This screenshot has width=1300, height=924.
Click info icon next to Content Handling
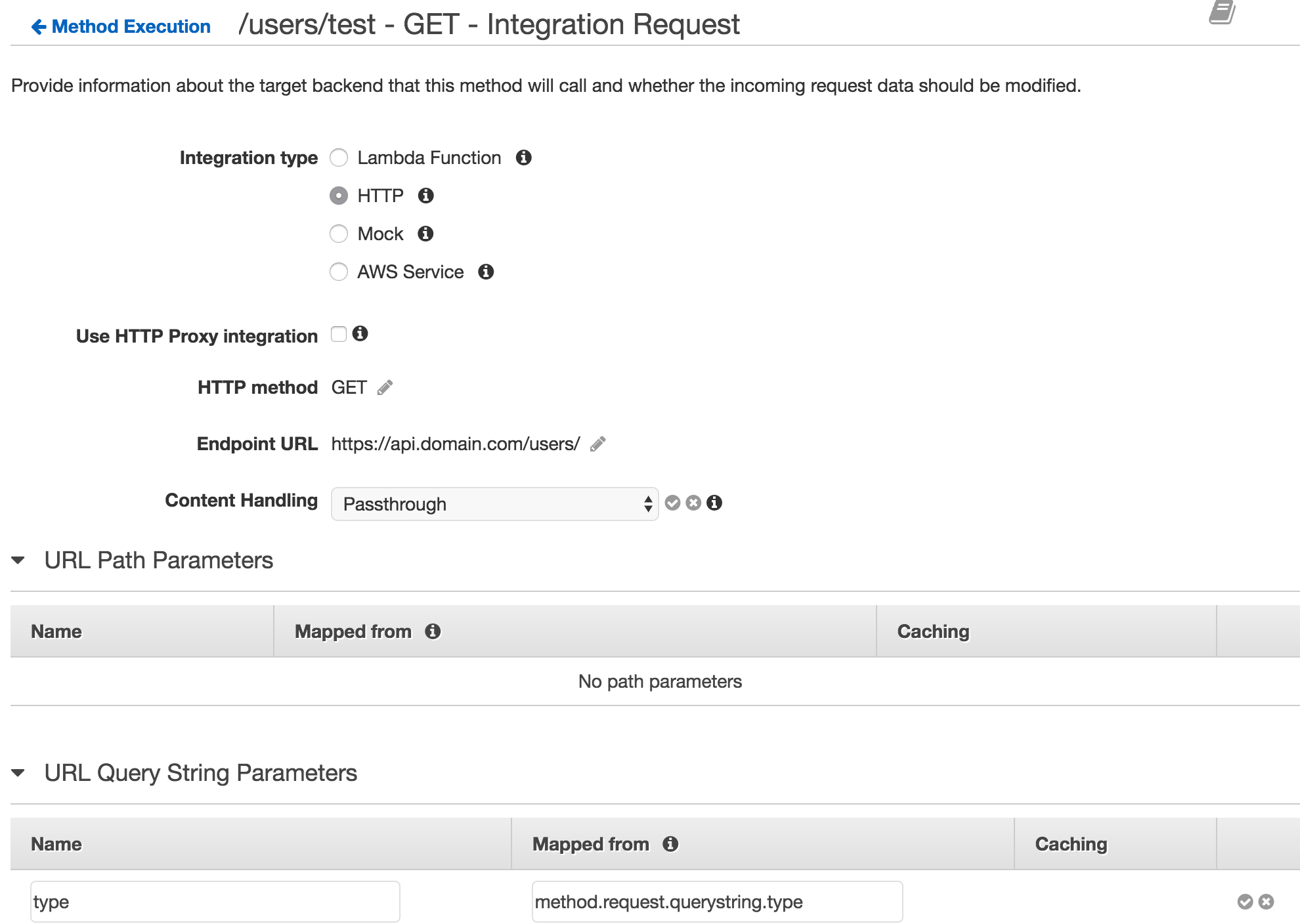point(714,503)
